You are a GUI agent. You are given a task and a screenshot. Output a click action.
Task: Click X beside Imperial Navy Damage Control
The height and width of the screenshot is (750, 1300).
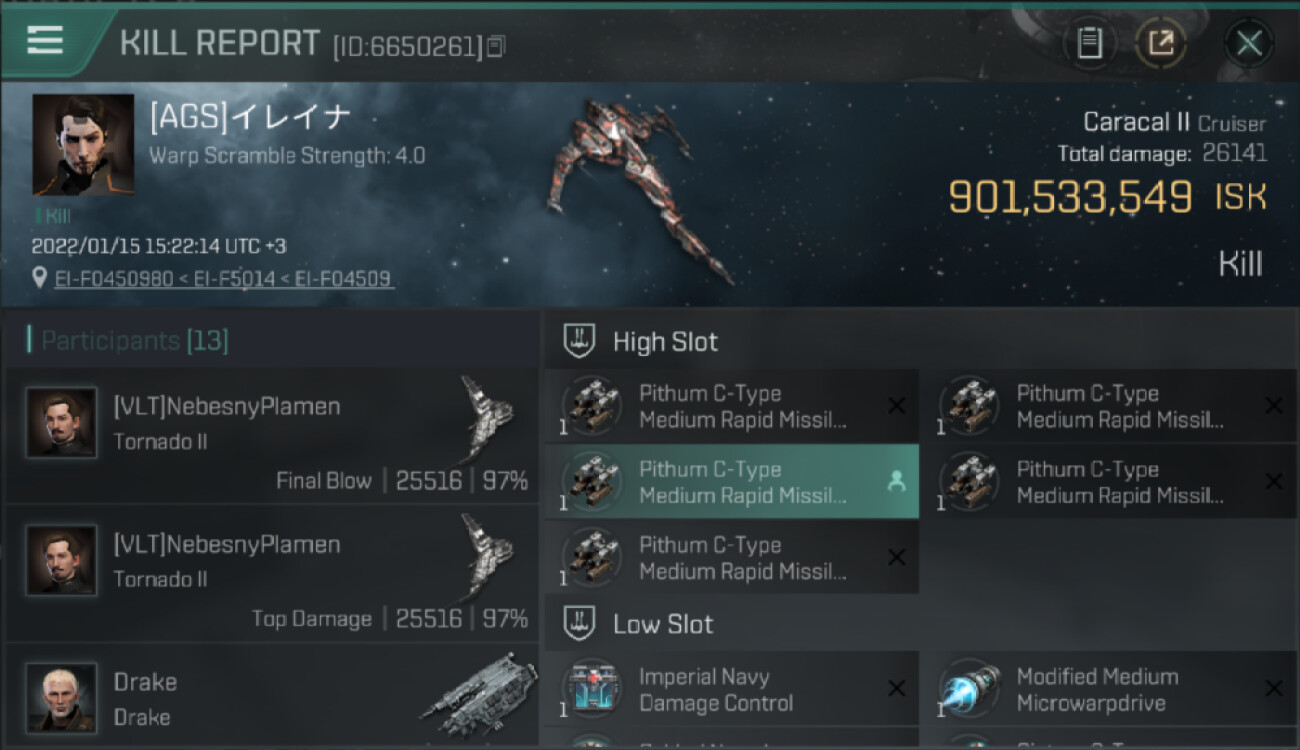tap(897, 688)
